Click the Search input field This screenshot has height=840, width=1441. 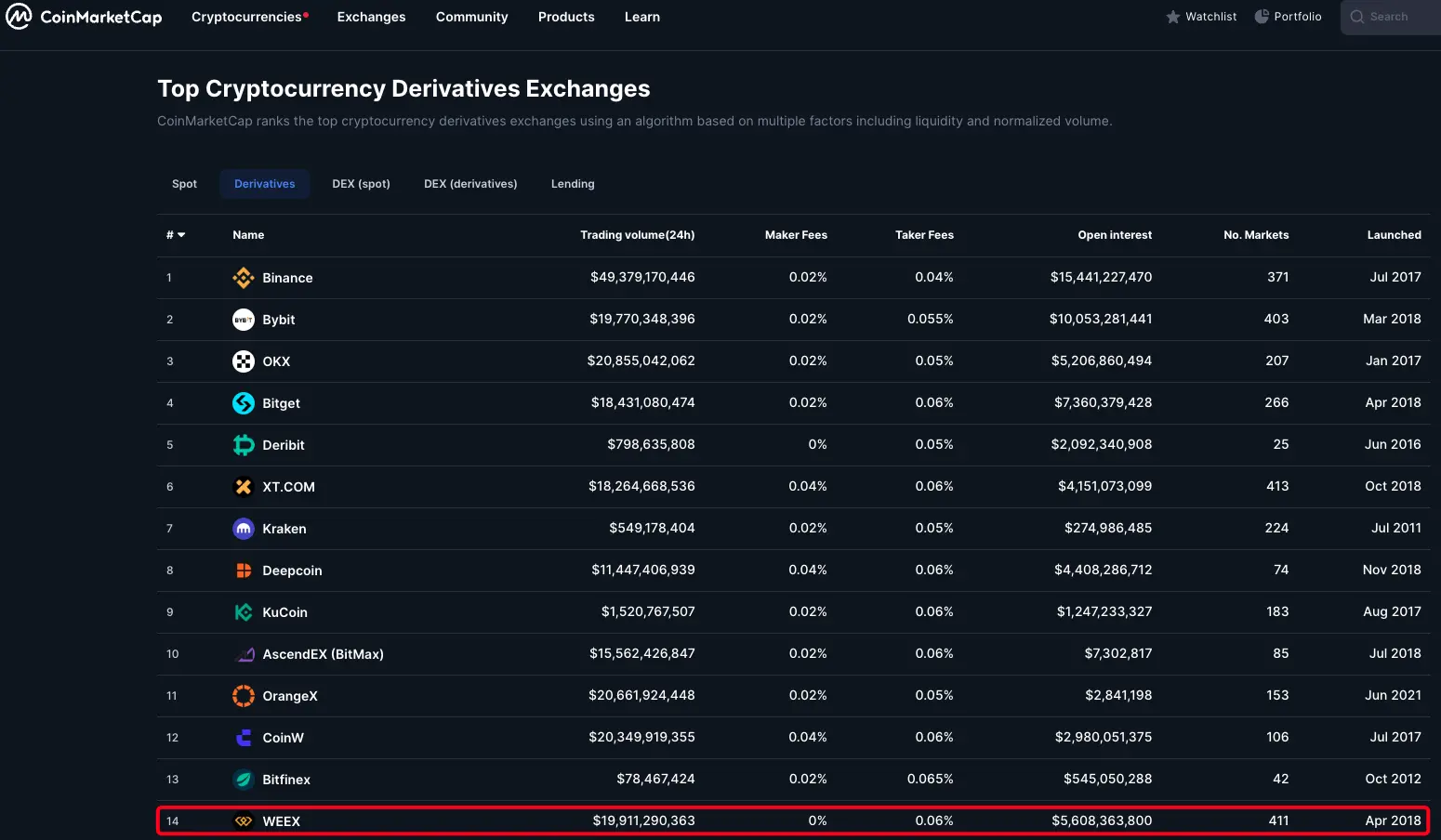point(1391,17)
